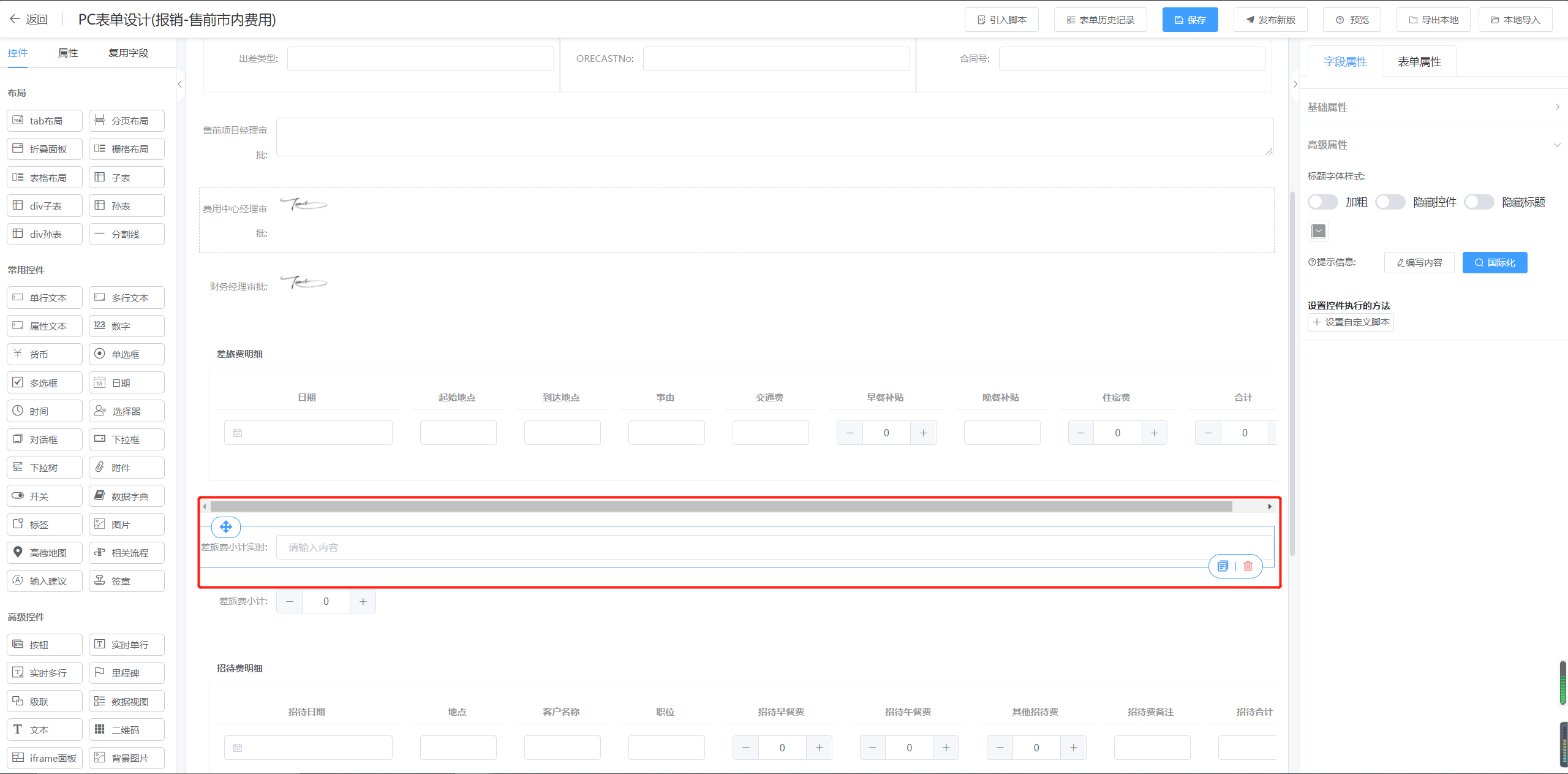
Task: Toggle the 隐藏标题 switch
Action: pyautogui.click(x=1479, y=202)
